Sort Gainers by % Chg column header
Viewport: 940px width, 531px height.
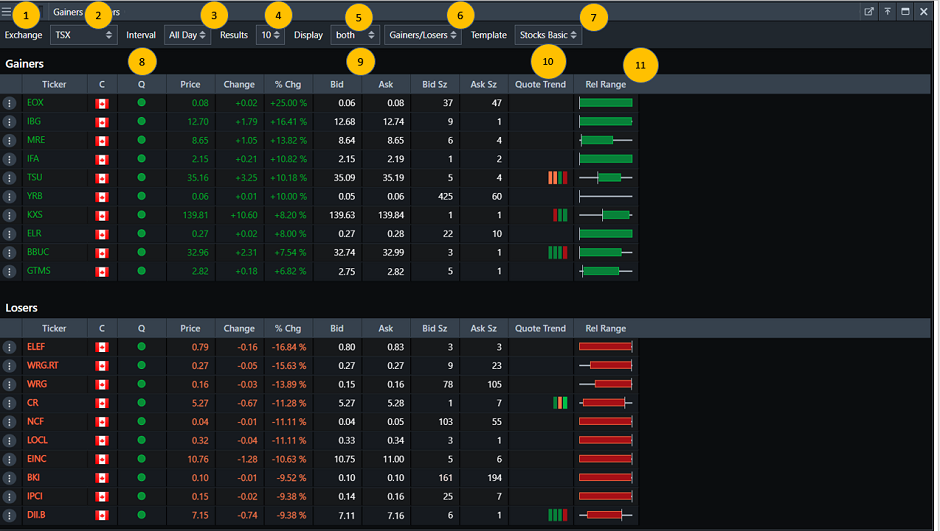pos(288,84)
